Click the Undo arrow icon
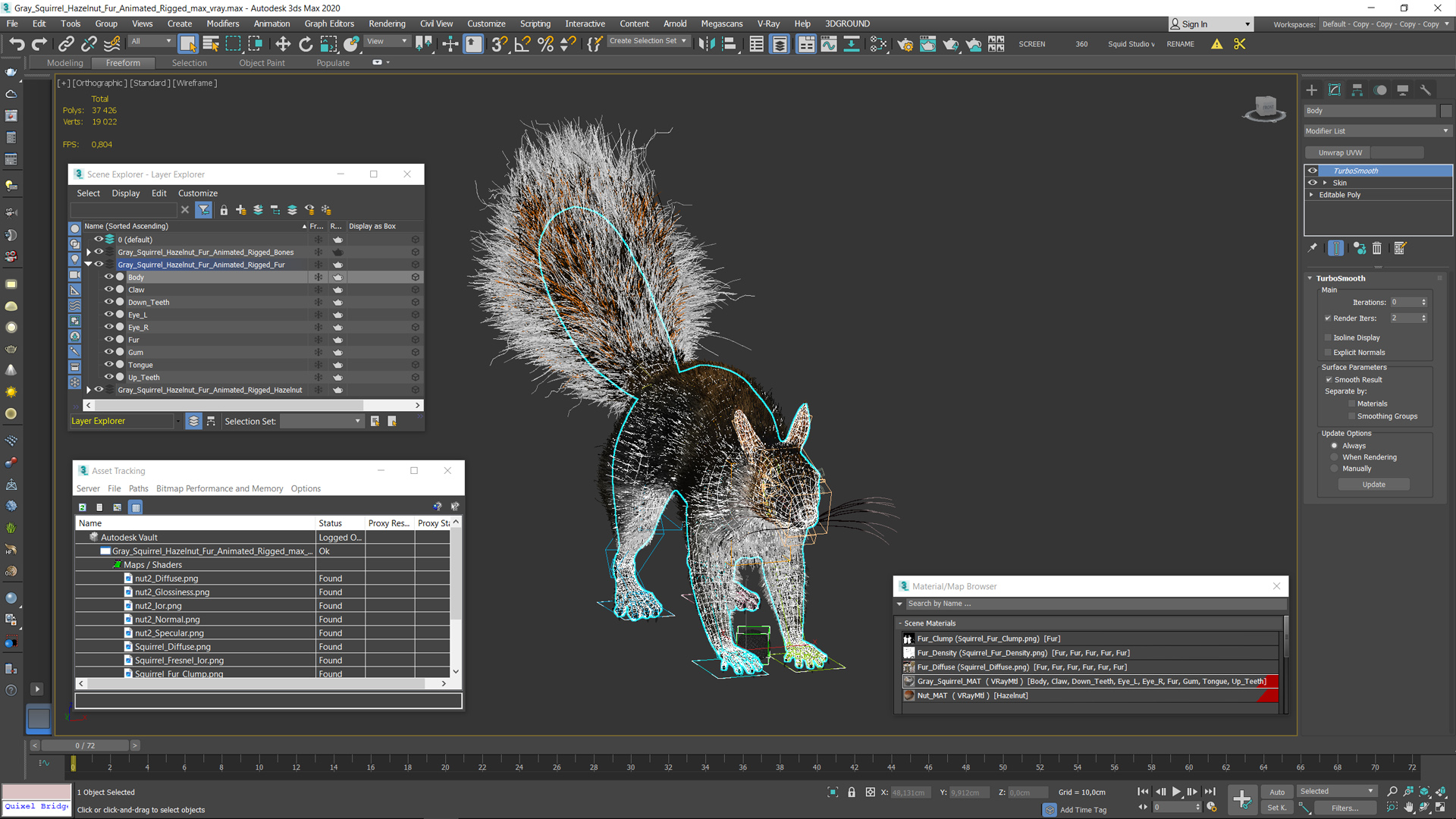Image resolution: width=1456 pixels, height=819 pixels. pyautogui.click(x=17, y=44)
